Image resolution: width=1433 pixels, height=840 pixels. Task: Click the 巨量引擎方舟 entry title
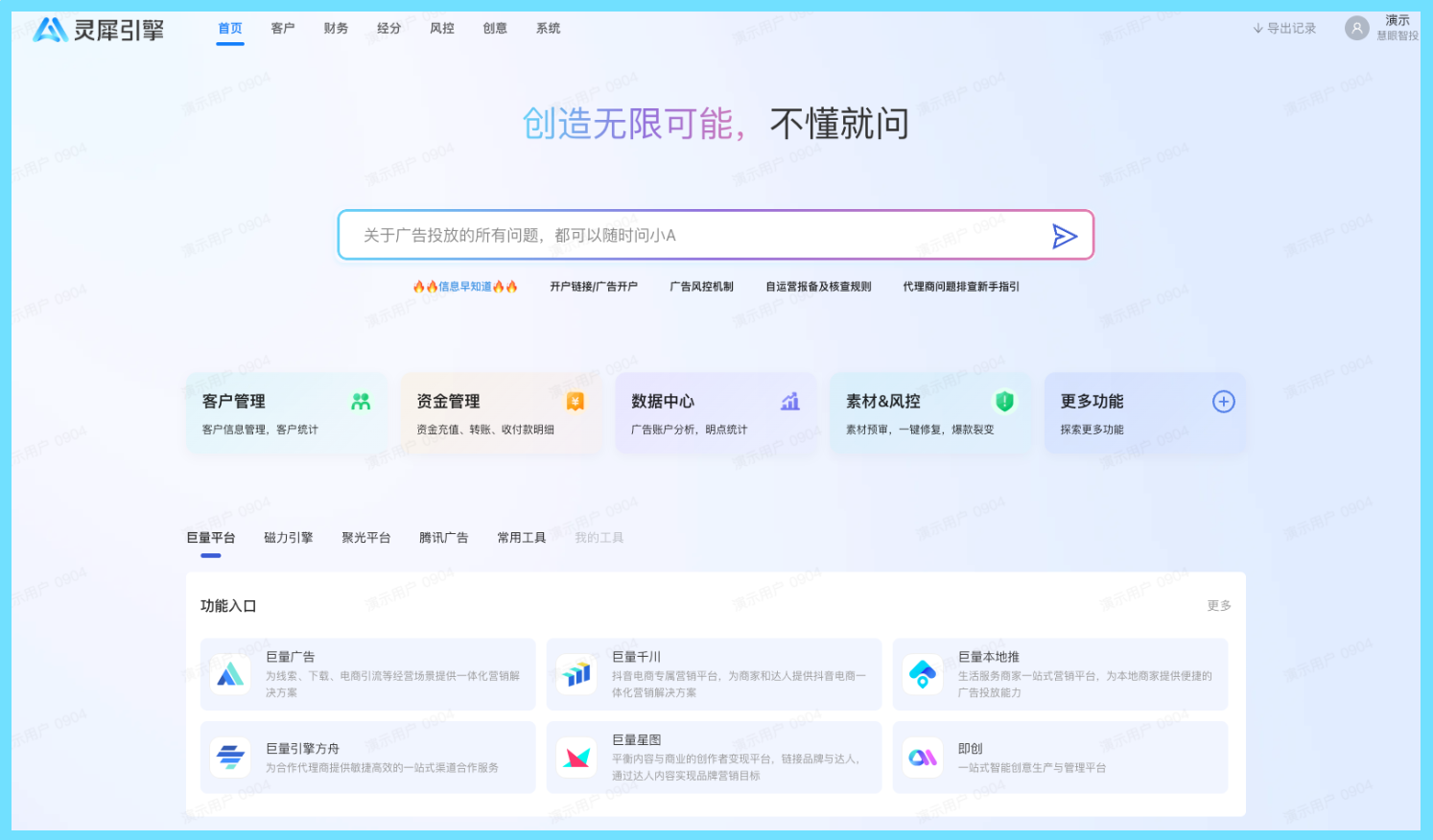pyautogui.click(x=303, y=749)
